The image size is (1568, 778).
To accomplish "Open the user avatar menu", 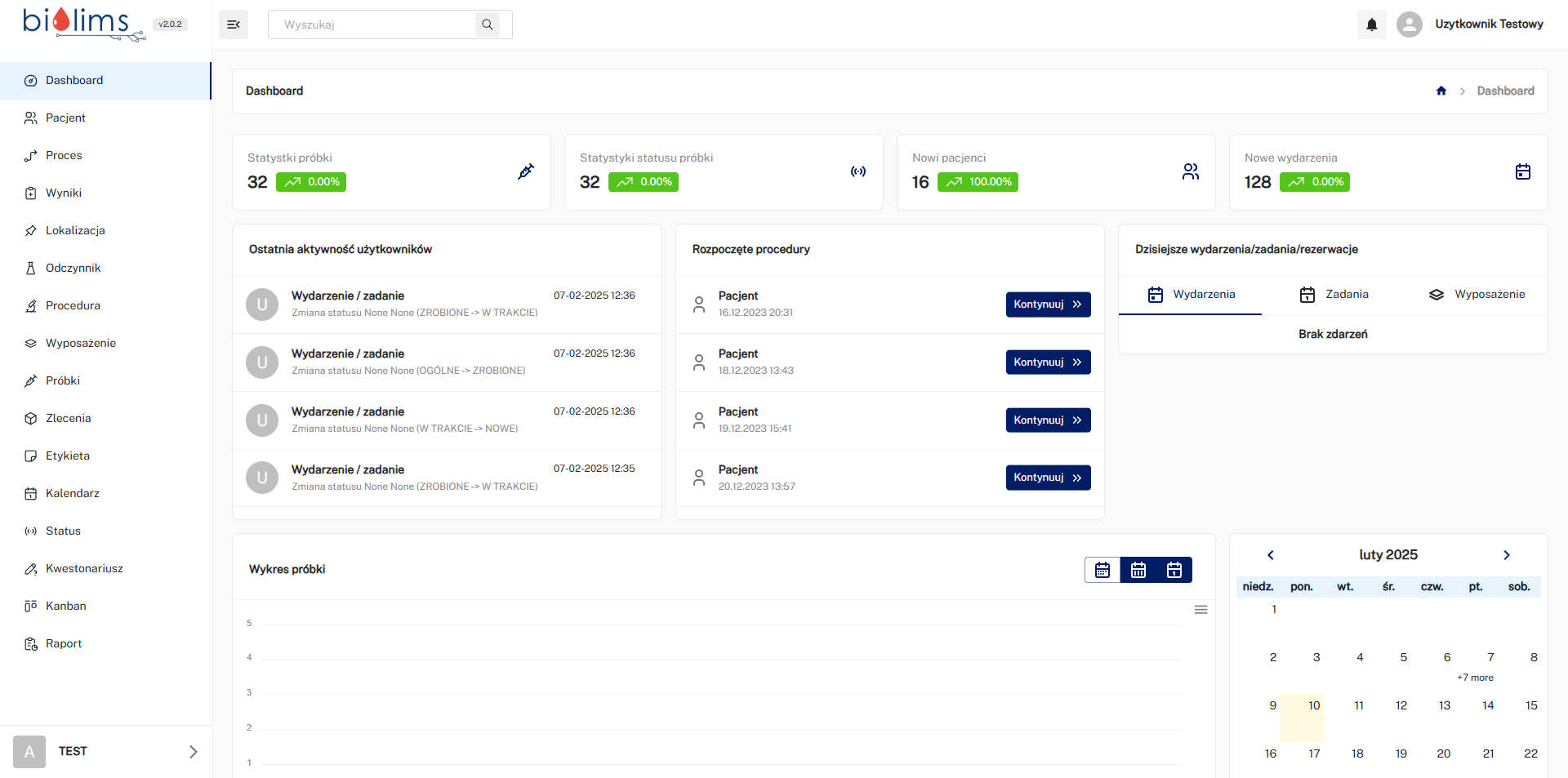I will 1410,24.
